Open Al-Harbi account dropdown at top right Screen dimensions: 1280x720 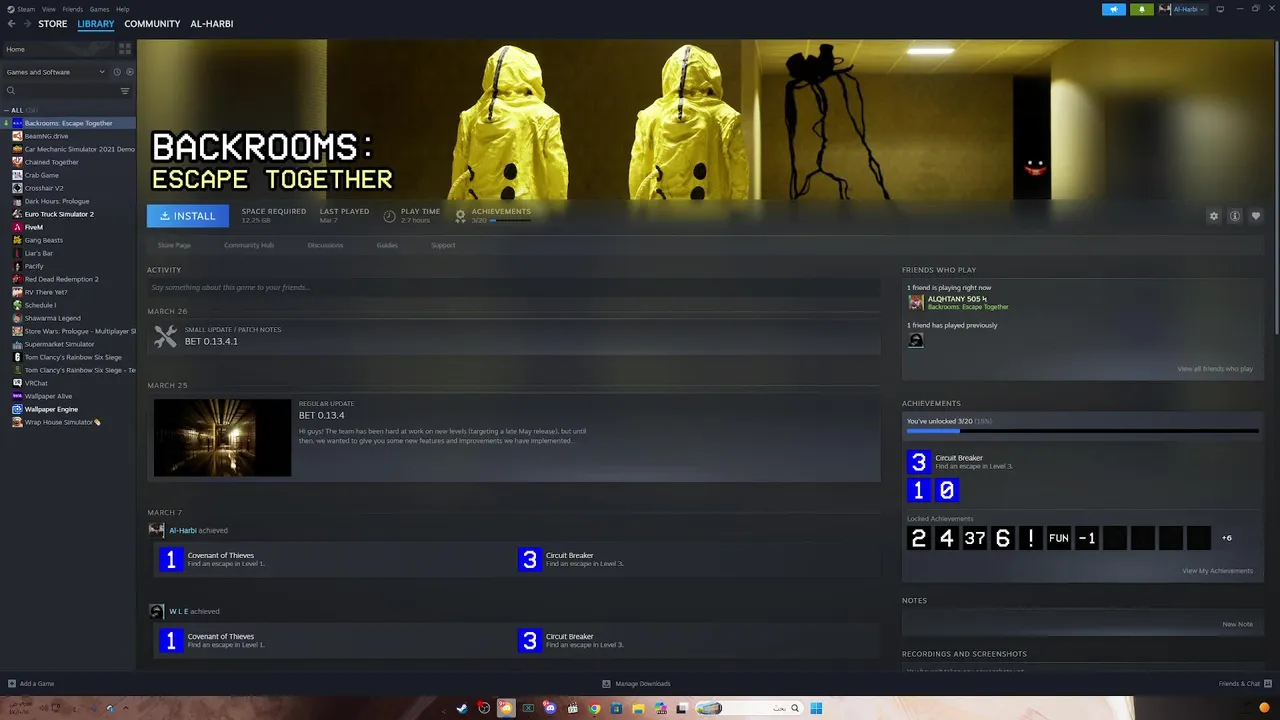pos(1182,9)
